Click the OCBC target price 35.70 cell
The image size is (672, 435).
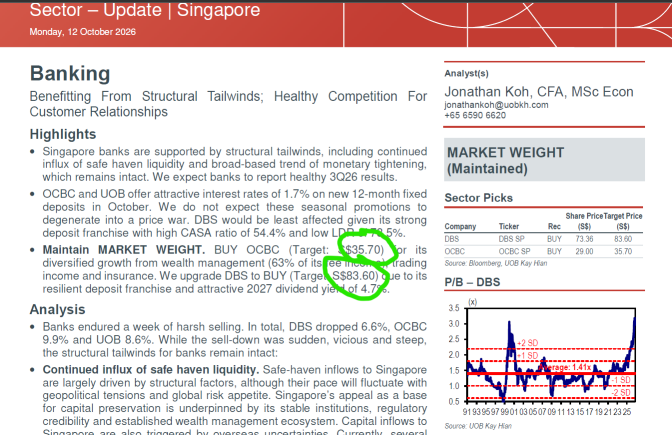click(x=623, y=251)
